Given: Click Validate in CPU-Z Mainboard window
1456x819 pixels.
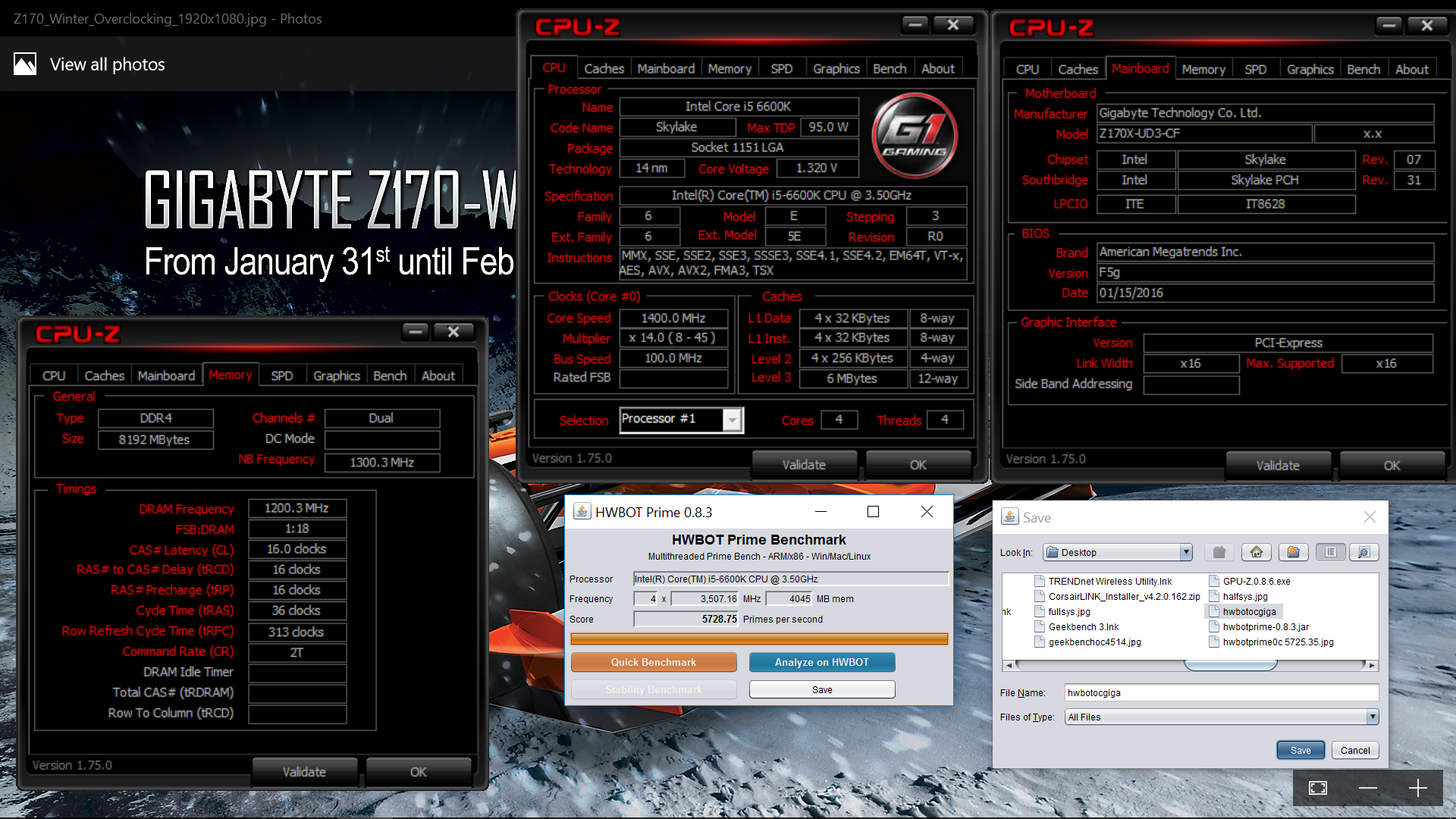Looking at the screenshot, I should pos(1278,466).
